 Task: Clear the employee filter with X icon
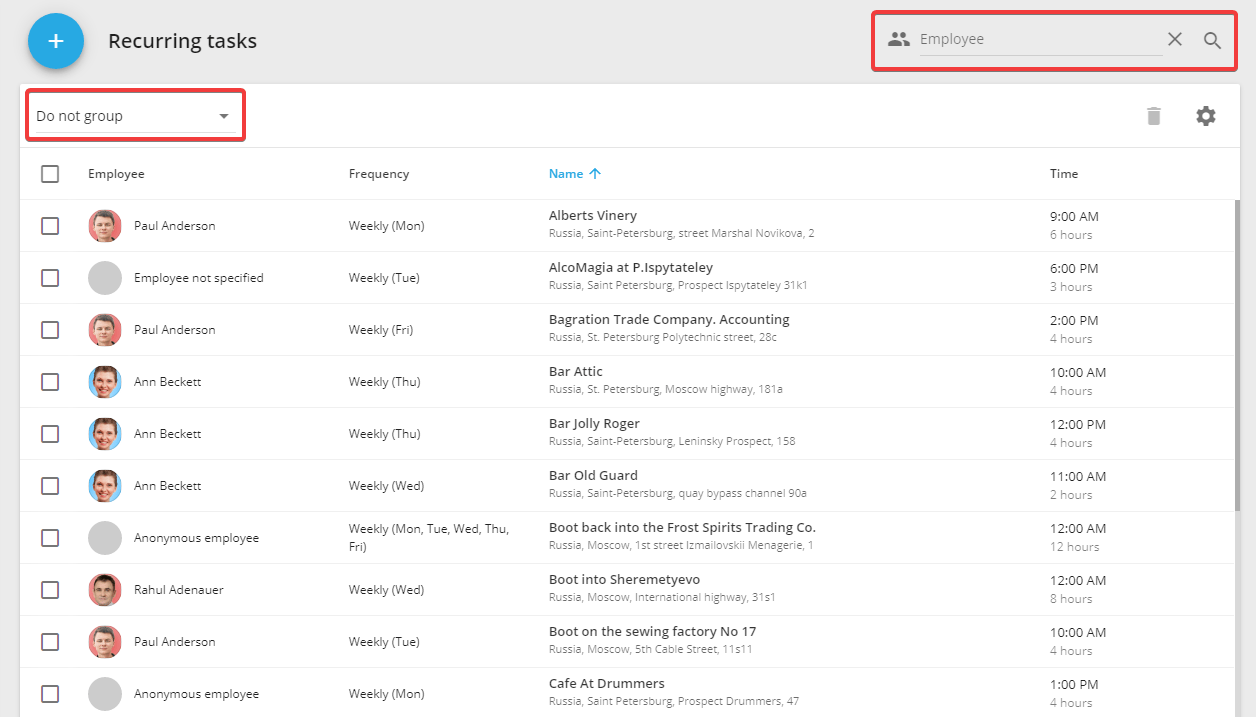pos(1175,39)
